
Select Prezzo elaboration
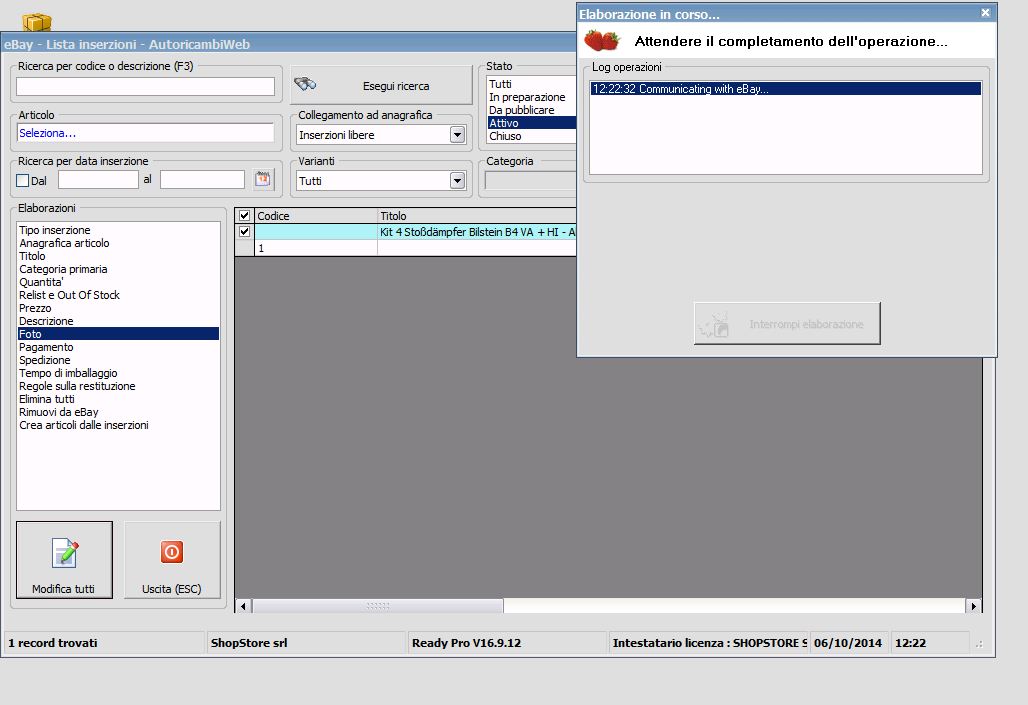(x=118, y=308)
